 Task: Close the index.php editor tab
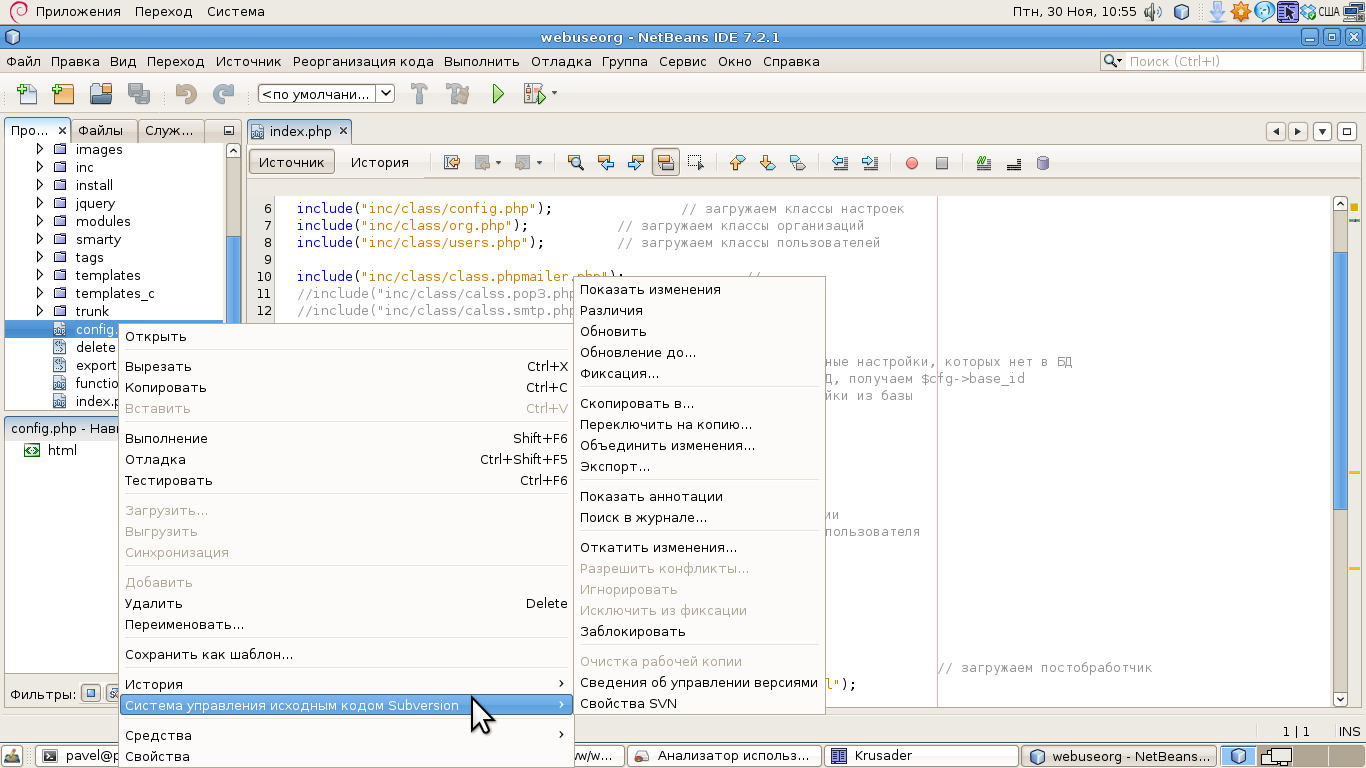tap(343, 131)
